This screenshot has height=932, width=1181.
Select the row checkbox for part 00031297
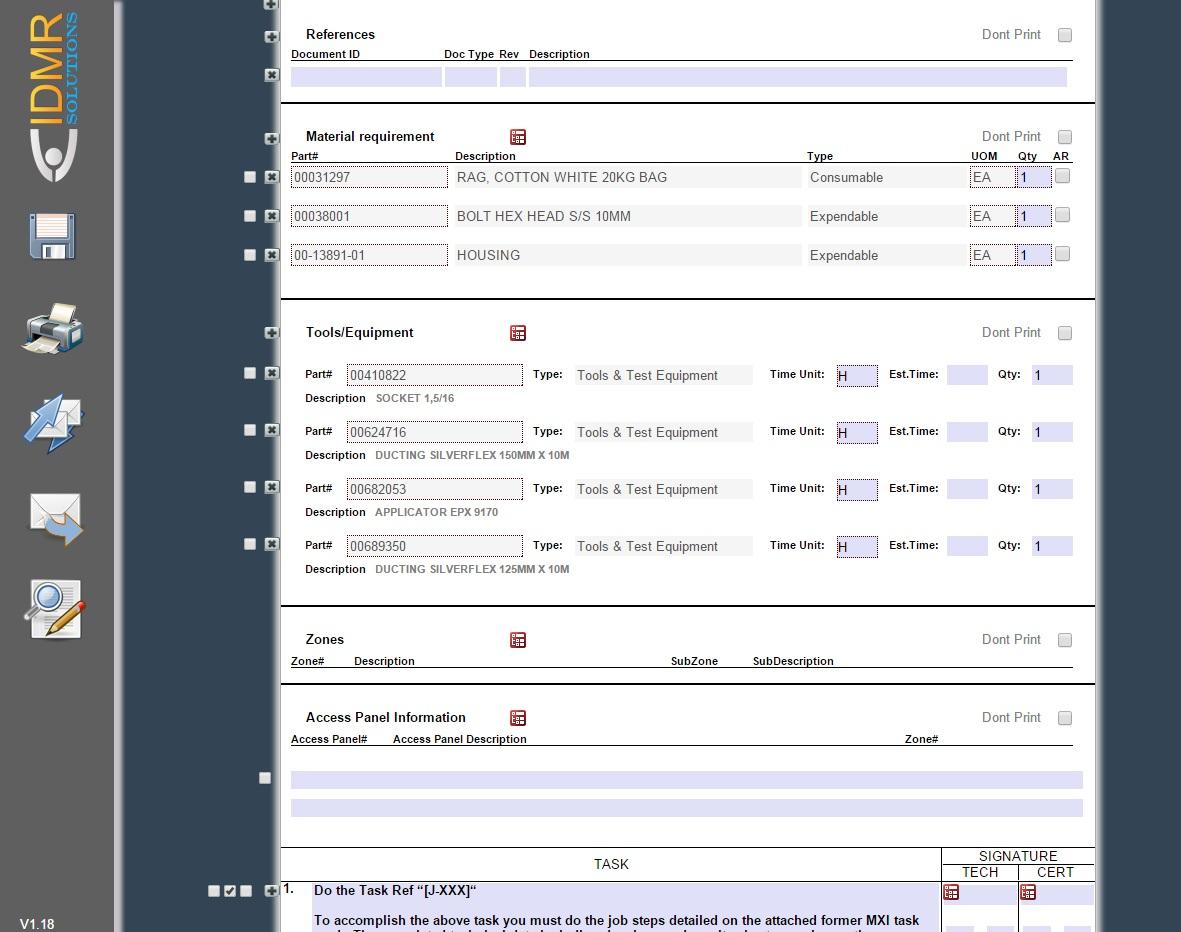[x=250, y=177]
